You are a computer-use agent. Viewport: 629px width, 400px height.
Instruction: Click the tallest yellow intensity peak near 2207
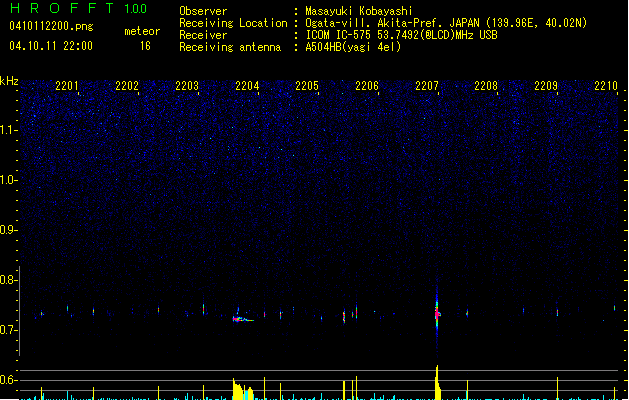pyautogui.click(x=438, y=382)
